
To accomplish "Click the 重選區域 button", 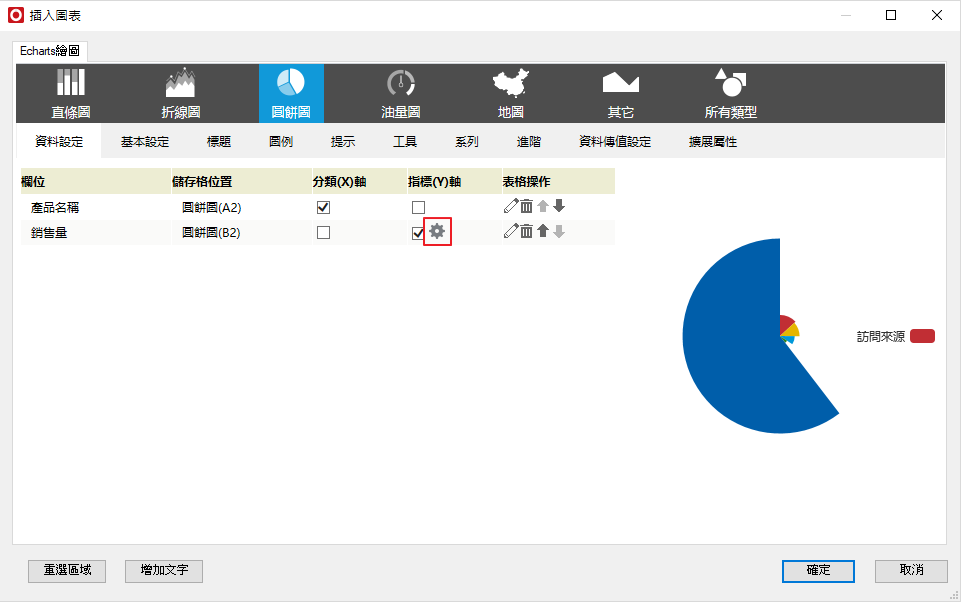I will click(x=67, y=570).
